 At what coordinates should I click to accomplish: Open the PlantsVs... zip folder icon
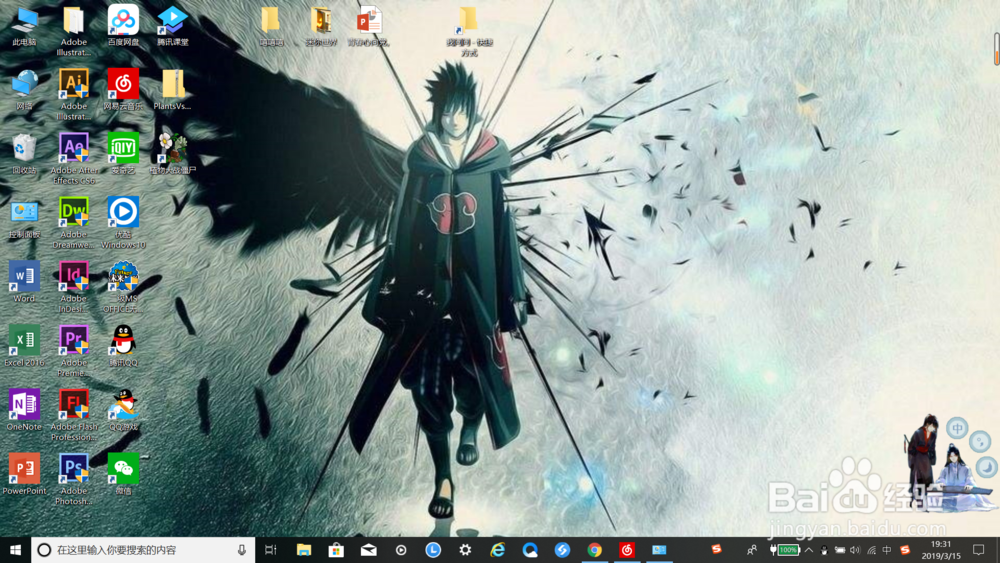173,91
